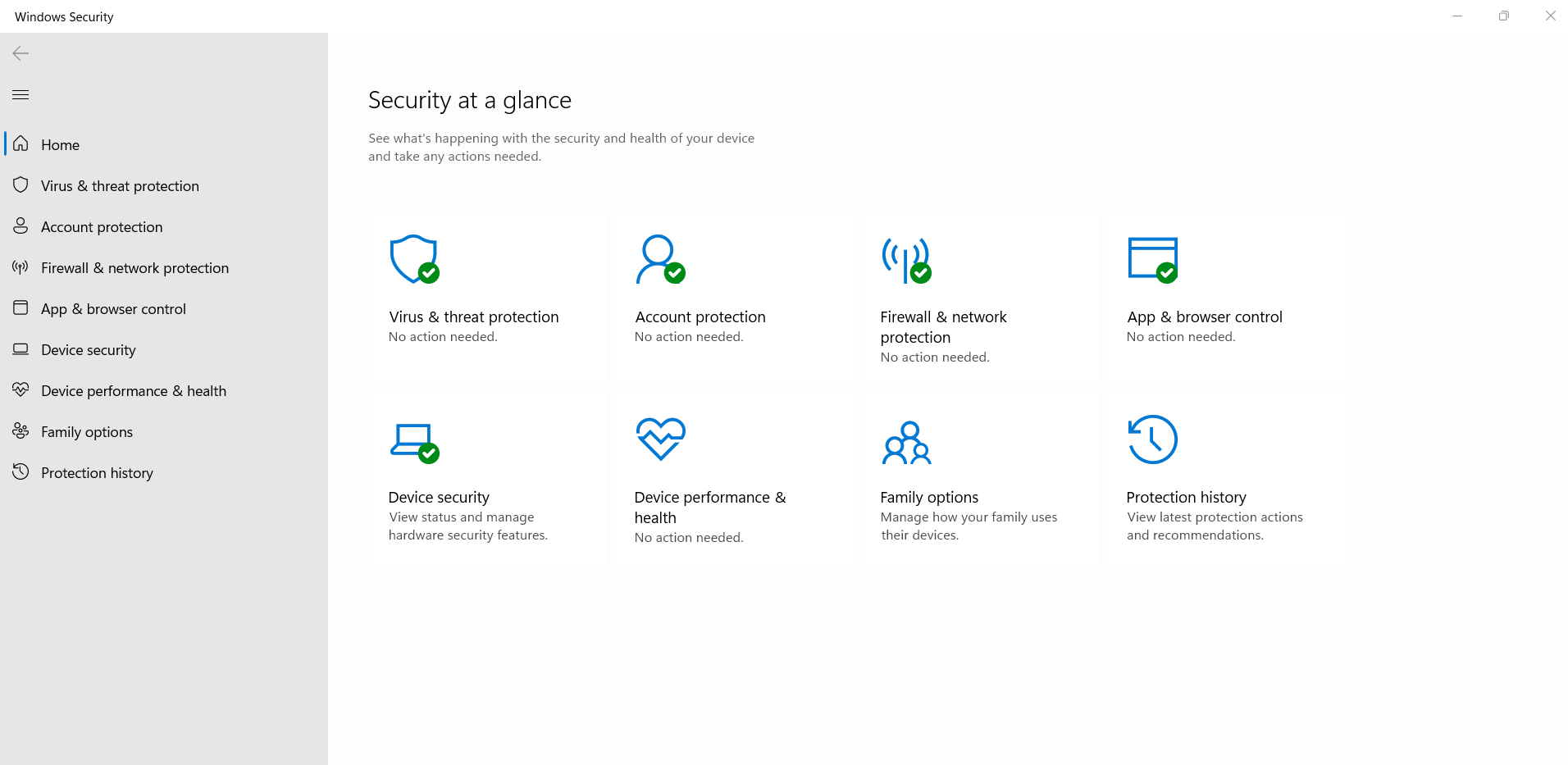Viewport: 1568px width, 765px height.
Task: Click the heart icon for Device performance in sidebar
Action: pos(21,389)
